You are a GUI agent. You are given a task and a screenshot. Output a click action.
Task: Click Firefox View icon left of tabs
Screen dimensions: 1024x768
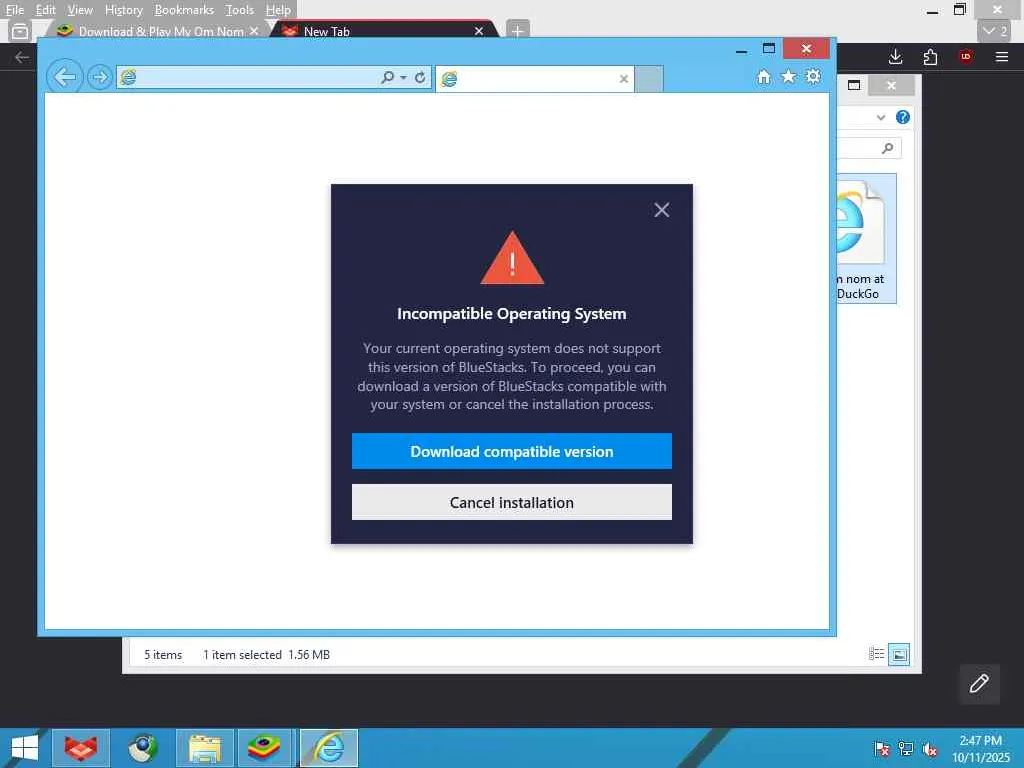[20, 31]
